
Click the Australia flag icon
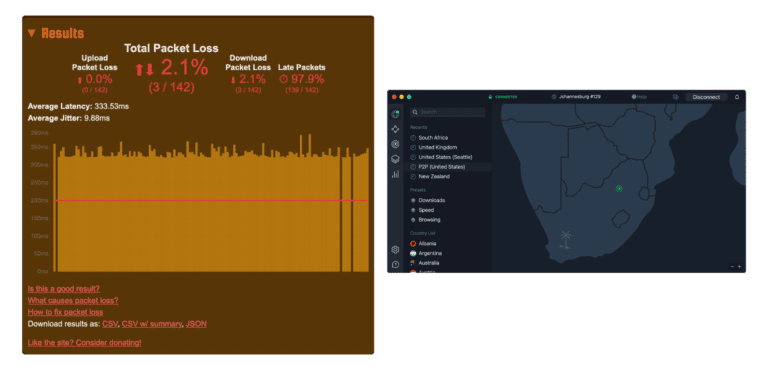(x=413, y=263)
